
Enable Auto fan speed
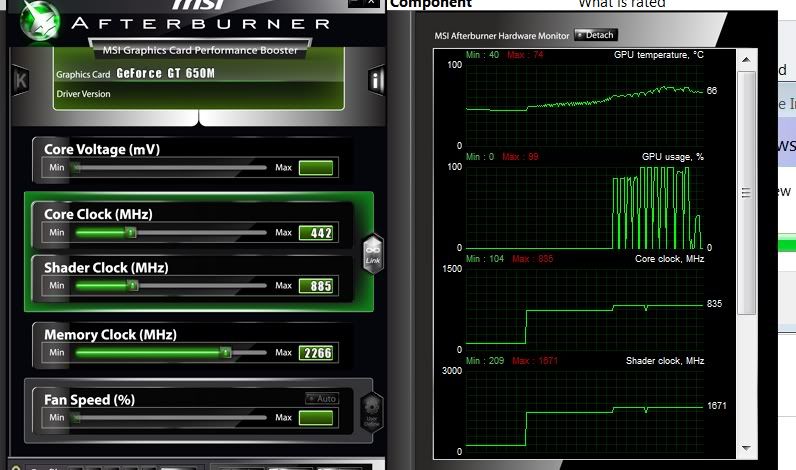[322, 398]
